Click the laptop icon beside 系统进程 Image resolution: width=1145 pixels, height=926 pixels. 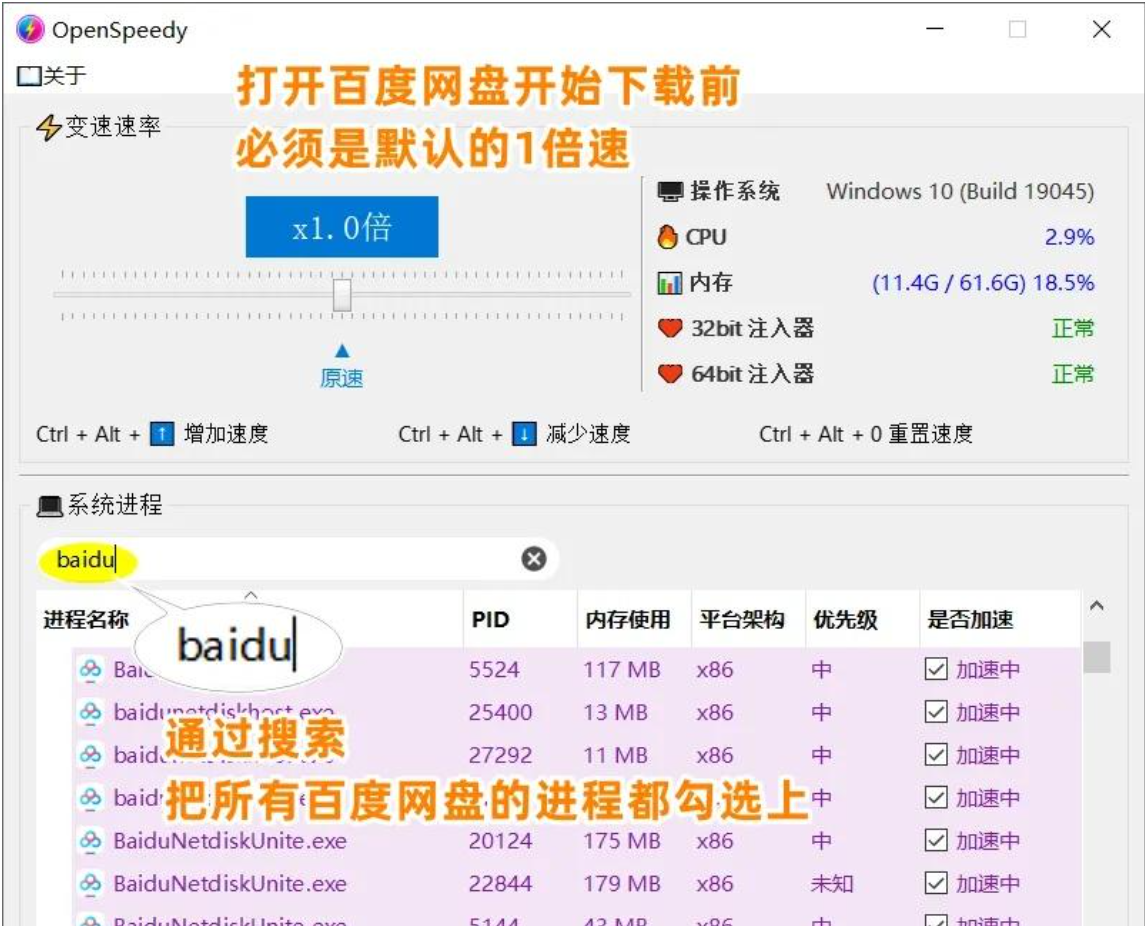pos(50,505)
